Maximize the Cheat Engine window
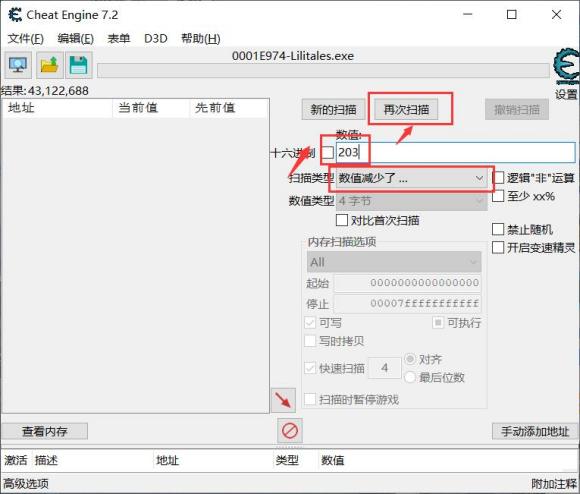 (512, 15)
